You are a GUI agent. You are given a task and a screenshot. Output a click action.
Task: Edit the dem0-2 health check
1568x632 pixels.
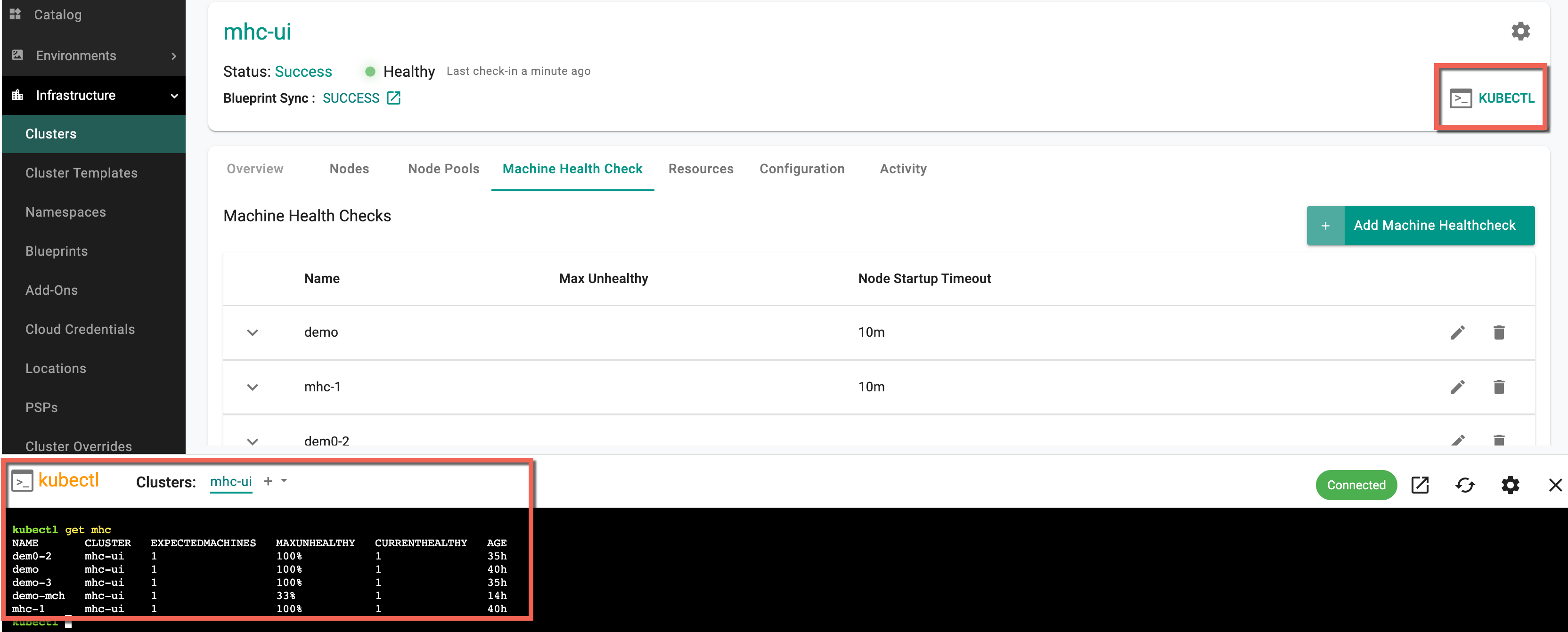pos(1457,440)
